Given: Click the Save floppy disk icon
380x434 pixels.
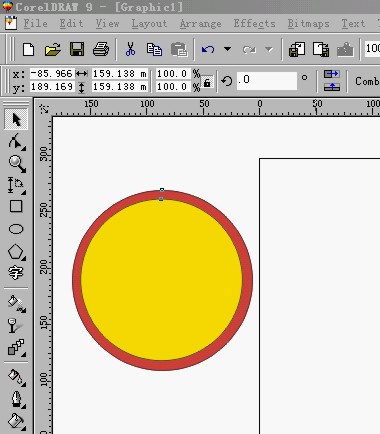Looking at the screenshot, I should point(77,50).
